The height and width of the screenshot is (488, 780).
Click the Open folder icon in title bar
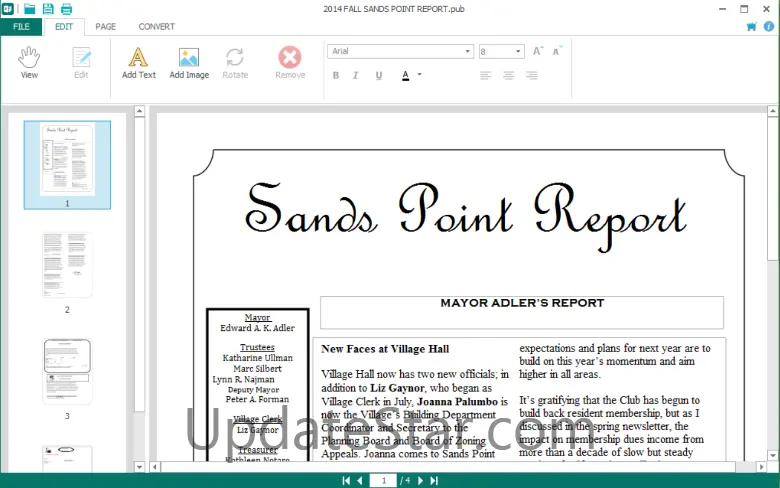(x=30, y=9)
